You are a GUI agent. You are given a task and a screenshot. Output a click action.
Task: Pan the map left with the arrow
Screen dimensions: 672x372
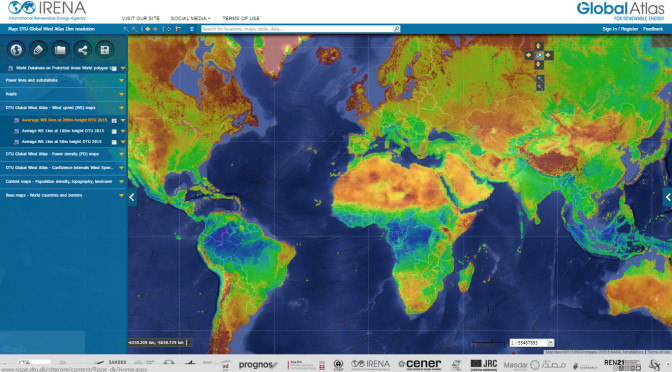coord(529,55)
